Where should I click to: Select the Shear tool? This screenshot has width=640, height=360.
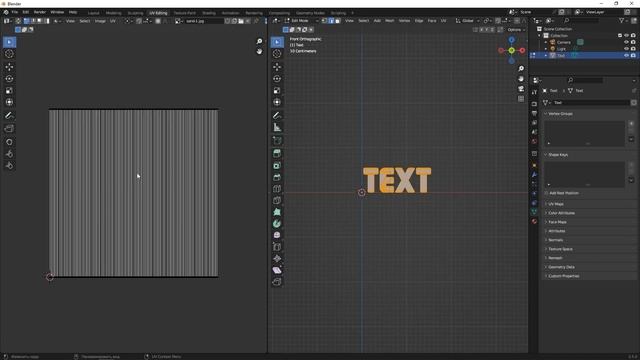pyautogui.click(x=277, y=270)
